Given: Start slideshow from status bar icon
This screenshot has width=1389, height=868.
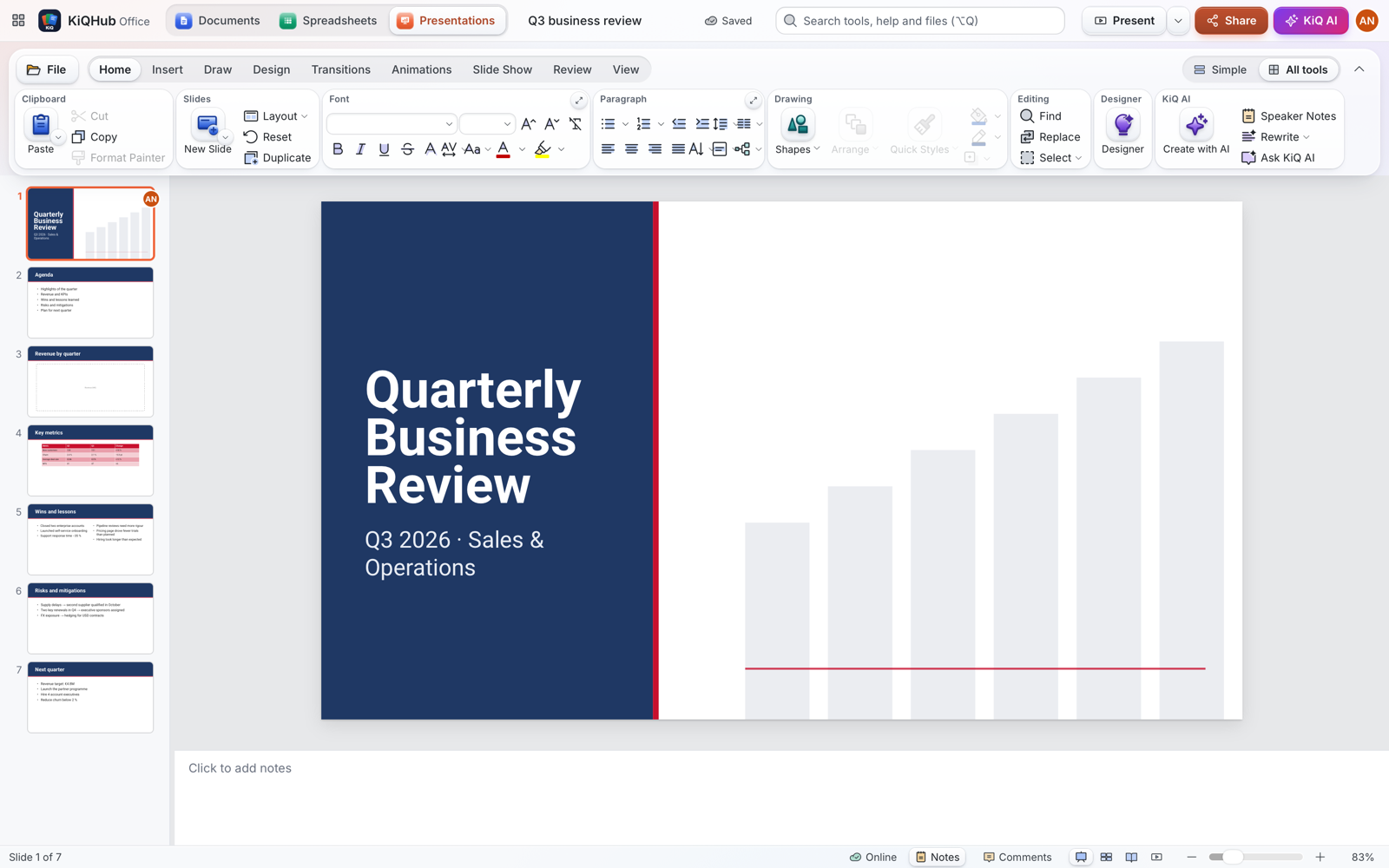Looking at the screenshot, I should [x=1156, y=857].
